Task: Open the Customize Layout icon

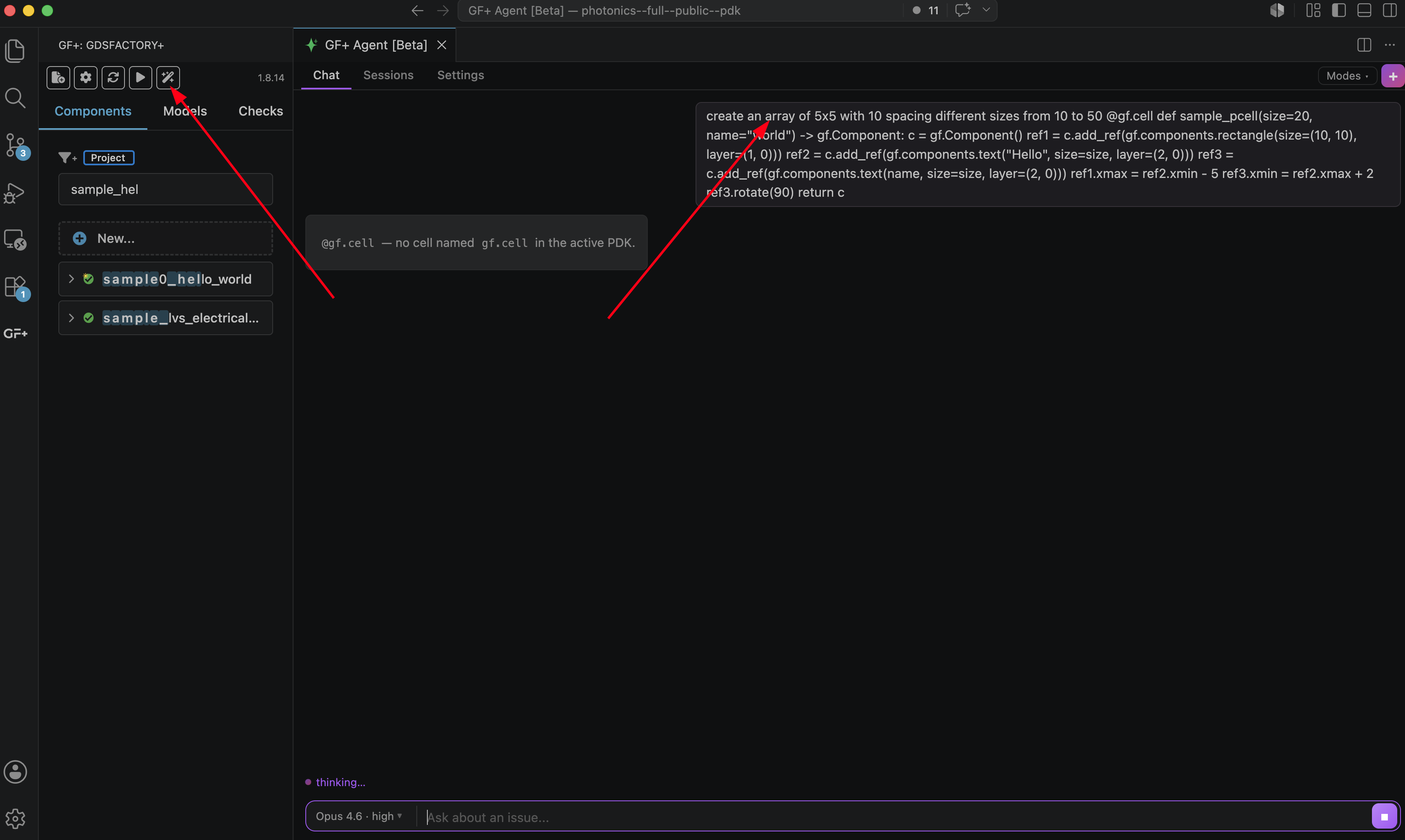Action: 1314,10
